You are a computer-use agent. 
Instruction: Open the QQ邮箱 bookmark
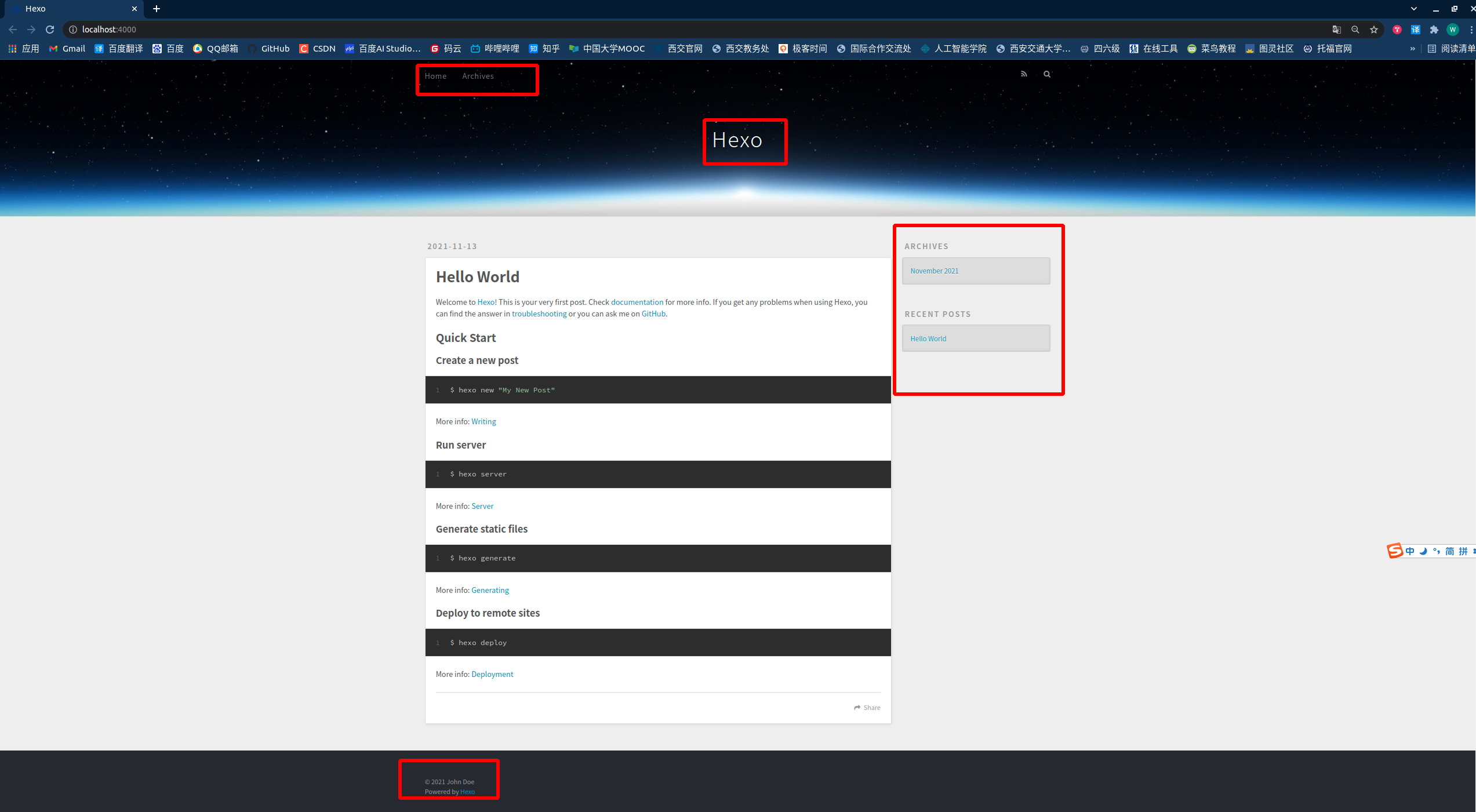(x=216, y=49)
